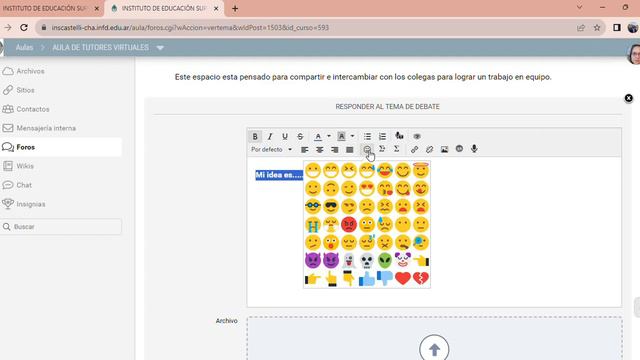Pick the tears-of-joy laughing emoji
This screenshot has height=360, width=640.
[384, 170]
